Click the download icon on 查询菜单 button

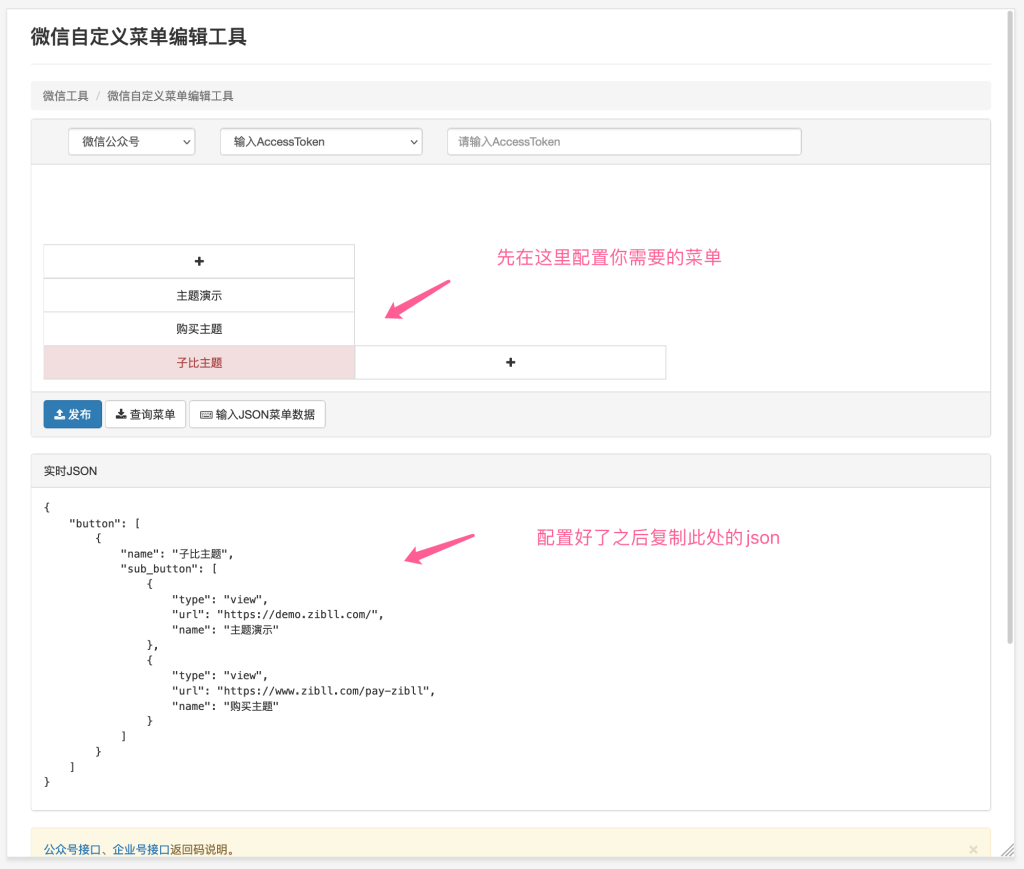(x=122, y=413)
